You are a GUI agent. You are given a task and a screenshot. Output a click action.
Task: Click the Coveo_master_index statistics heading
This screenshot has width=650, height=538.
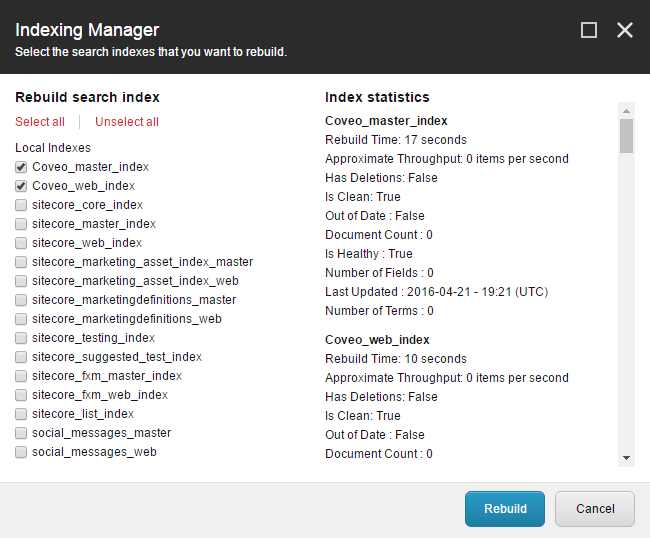tap(386, 121)
